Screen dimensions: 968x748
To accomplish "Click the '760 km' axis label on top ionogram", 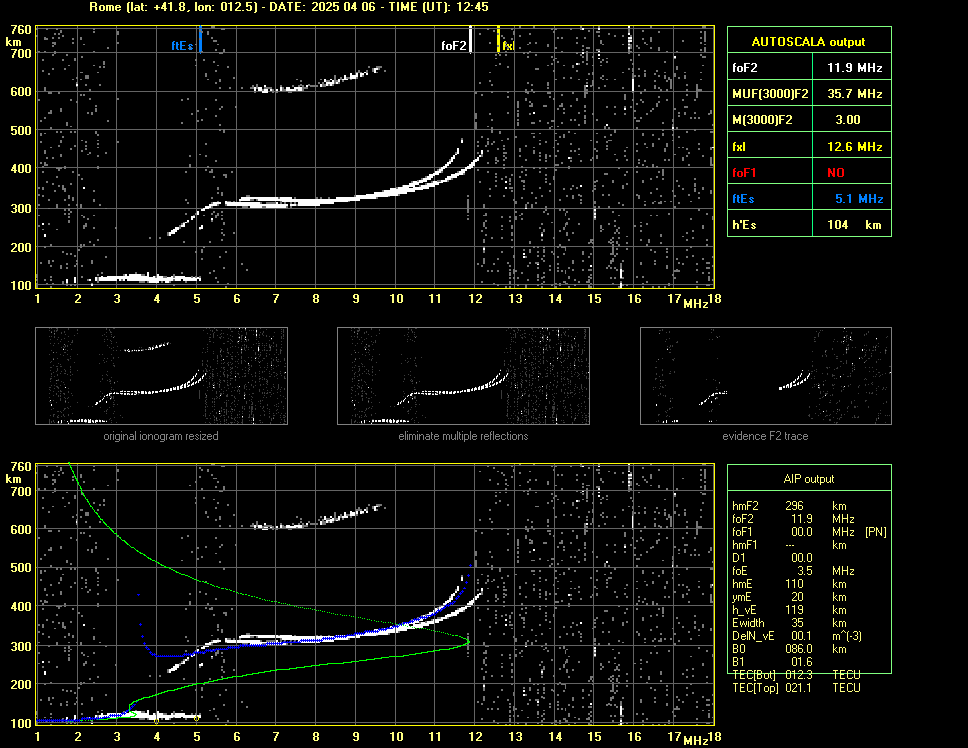I will coord(19,35).
